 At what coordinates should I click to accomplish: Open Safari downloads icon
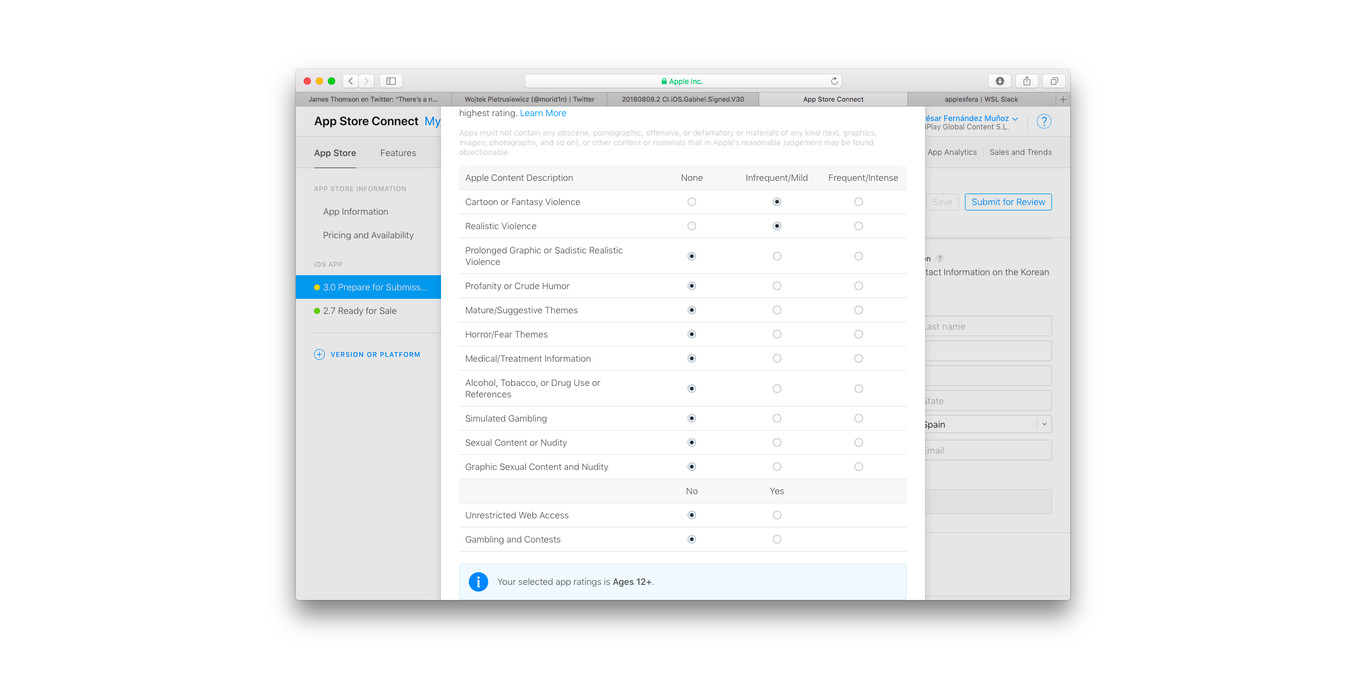point(999,81)
